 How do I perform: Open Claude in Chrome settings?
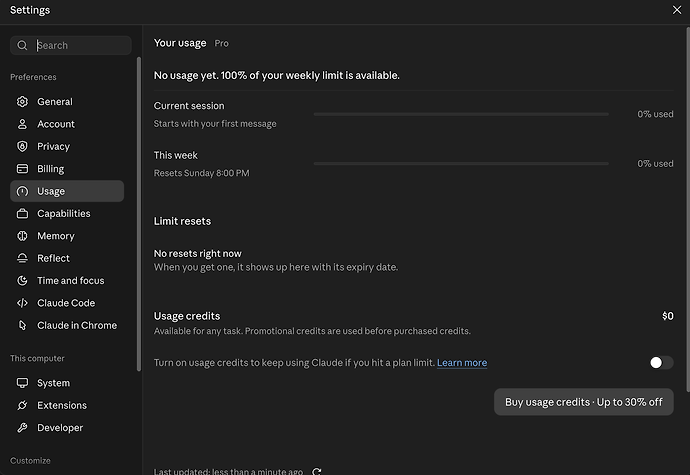[67, 325]
